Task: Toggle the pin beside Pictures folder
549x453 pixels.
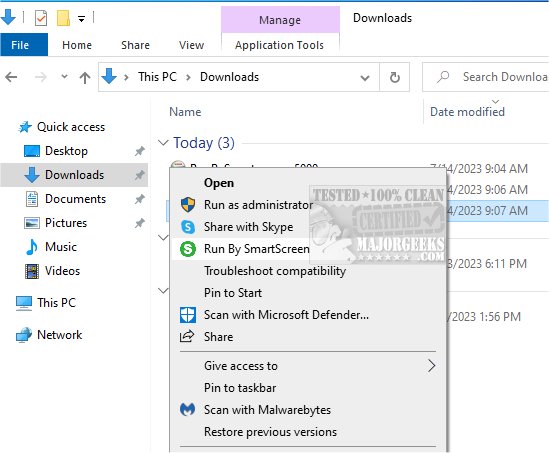Action: pos(140,223)
